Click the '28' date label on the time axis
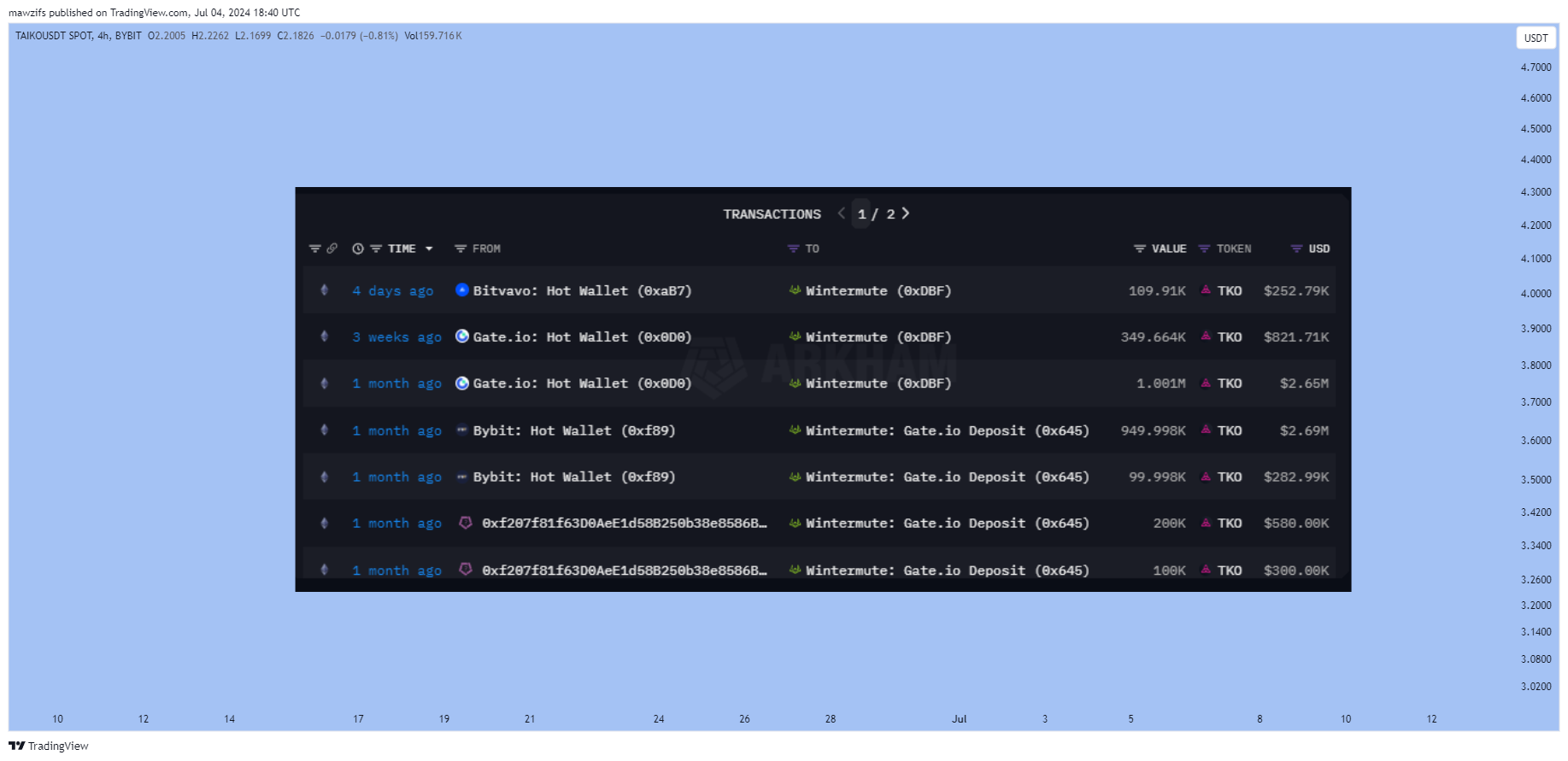The height and width of the screenshot is (761, 1568). coord(831,719)
